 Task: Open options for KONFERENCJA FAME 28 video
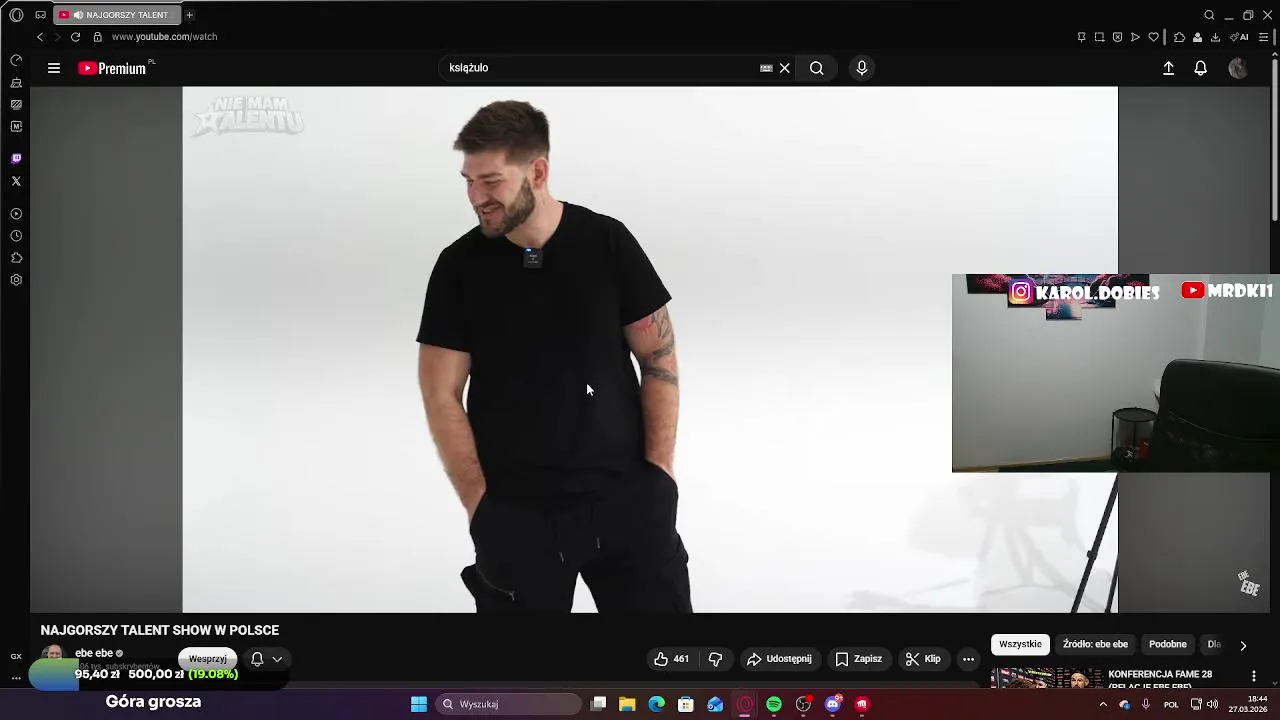click(x=1254, y=677)
